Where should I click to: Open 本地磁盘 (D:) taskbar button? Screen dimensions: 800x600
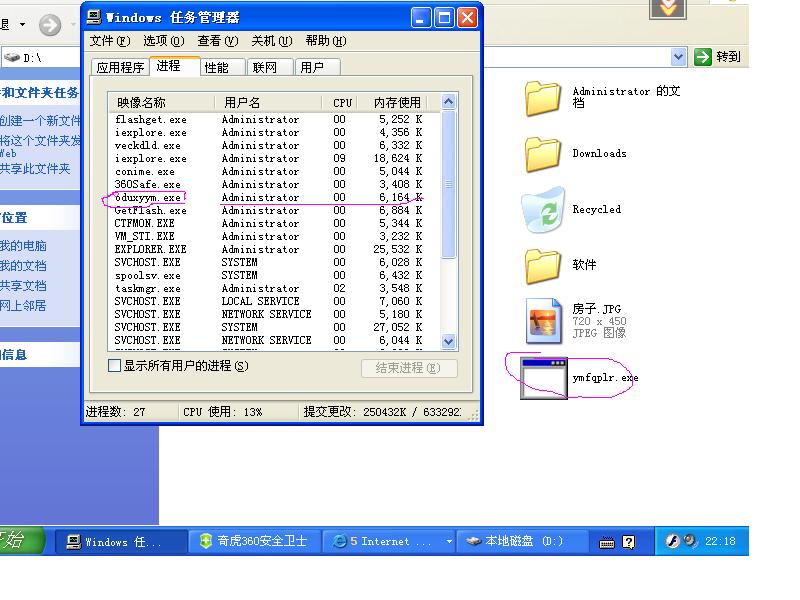tap(522, 541)
